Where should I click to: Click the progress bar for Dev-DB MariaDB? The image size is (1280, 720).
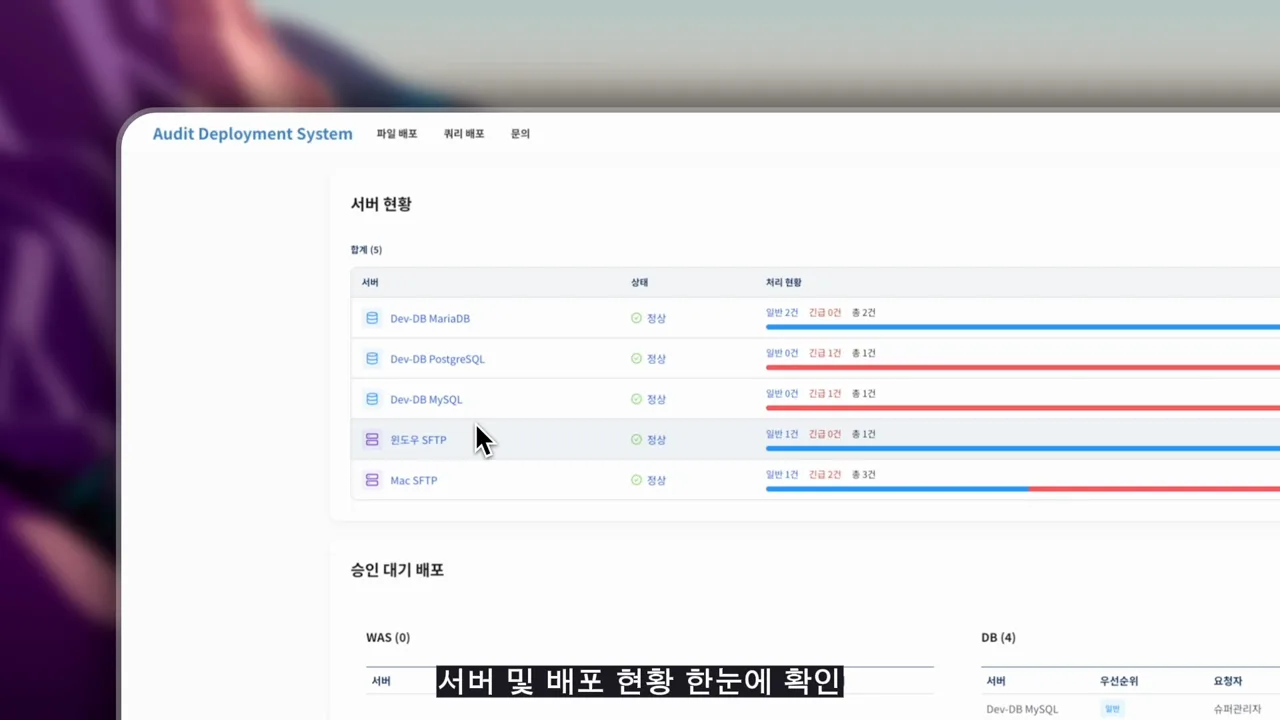(x=1023, y=327)
